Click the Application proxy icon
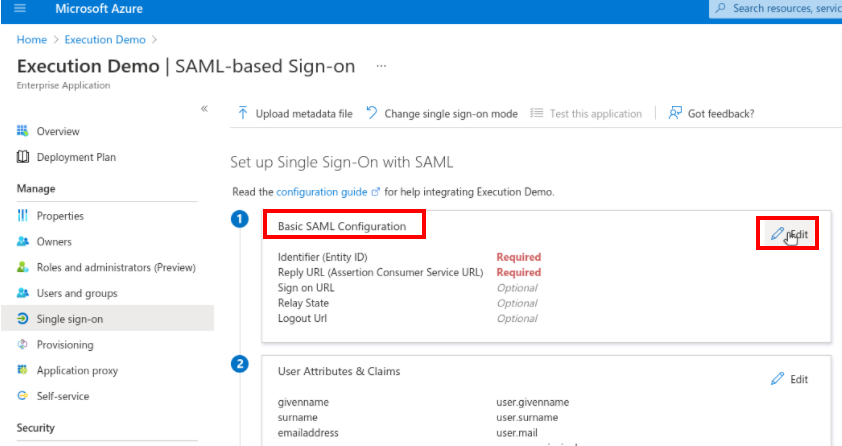The image size is (842, 446). click(23, 370)
